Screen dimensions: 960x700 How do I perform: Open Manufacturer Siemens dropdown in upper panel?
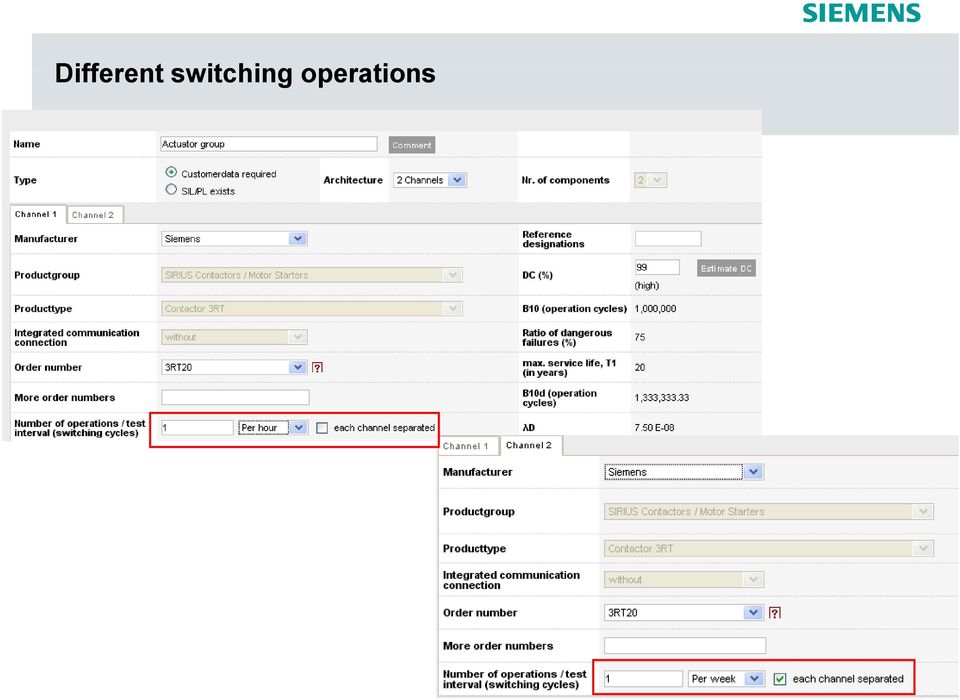[234, 239]
